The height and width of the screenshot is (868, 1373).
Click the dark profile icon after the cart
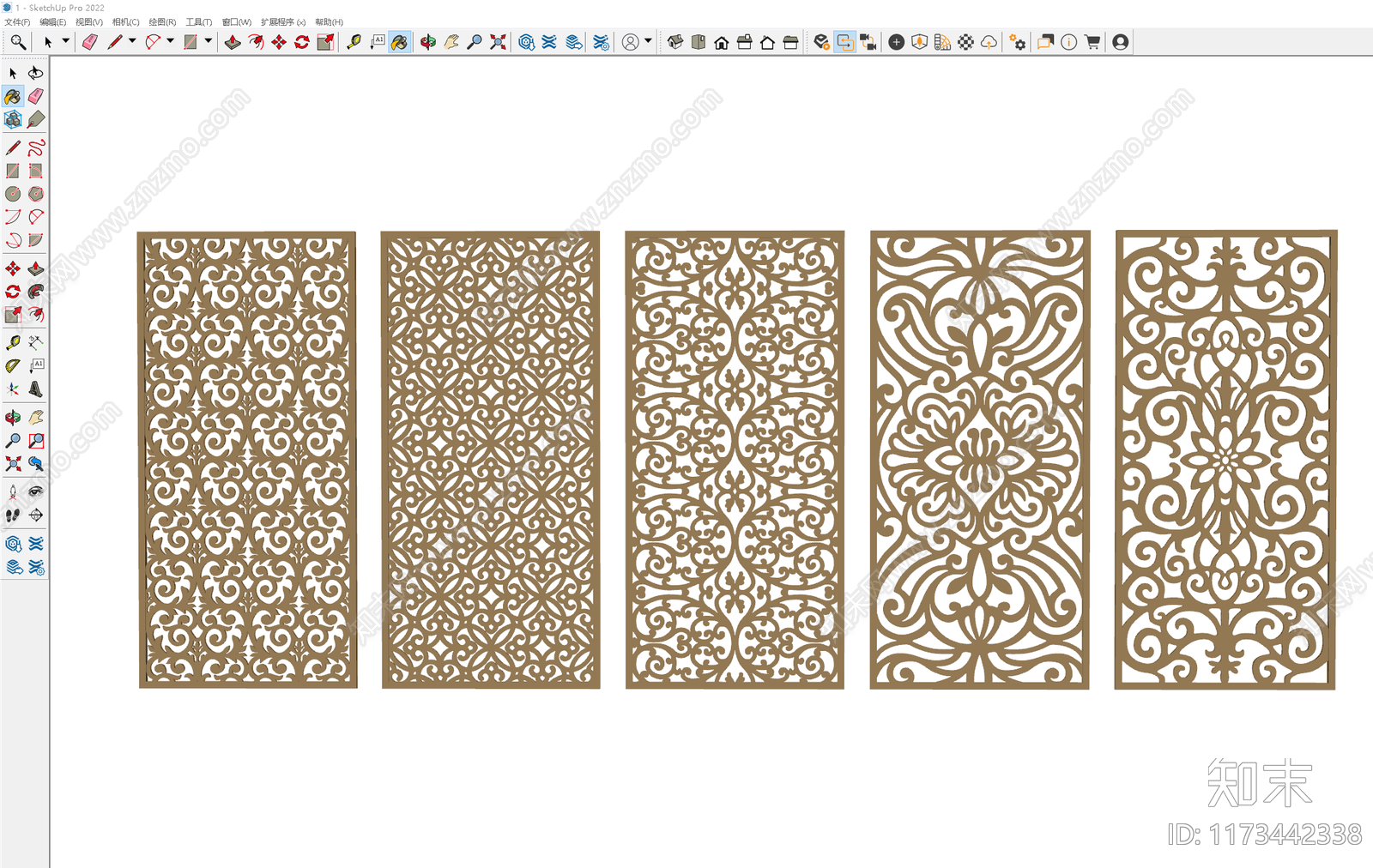pos(1120,42)
